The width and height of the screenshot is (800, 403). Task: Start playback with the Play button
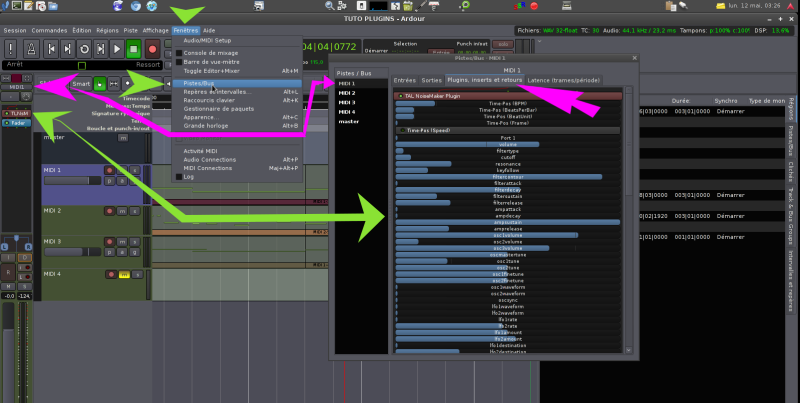pyautogui.click(x=117, y=49)
